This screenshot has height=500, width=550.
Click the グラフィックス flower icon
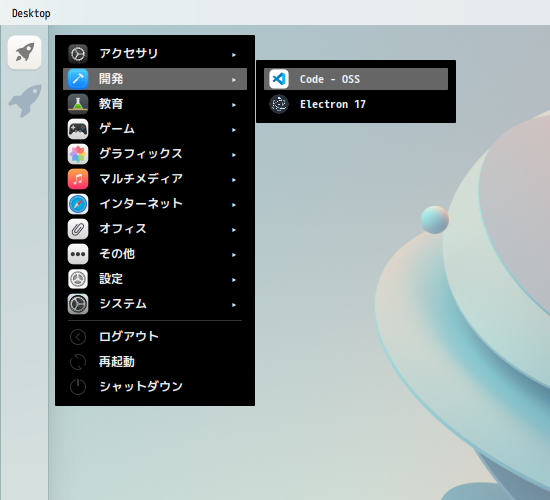[78, 154]
